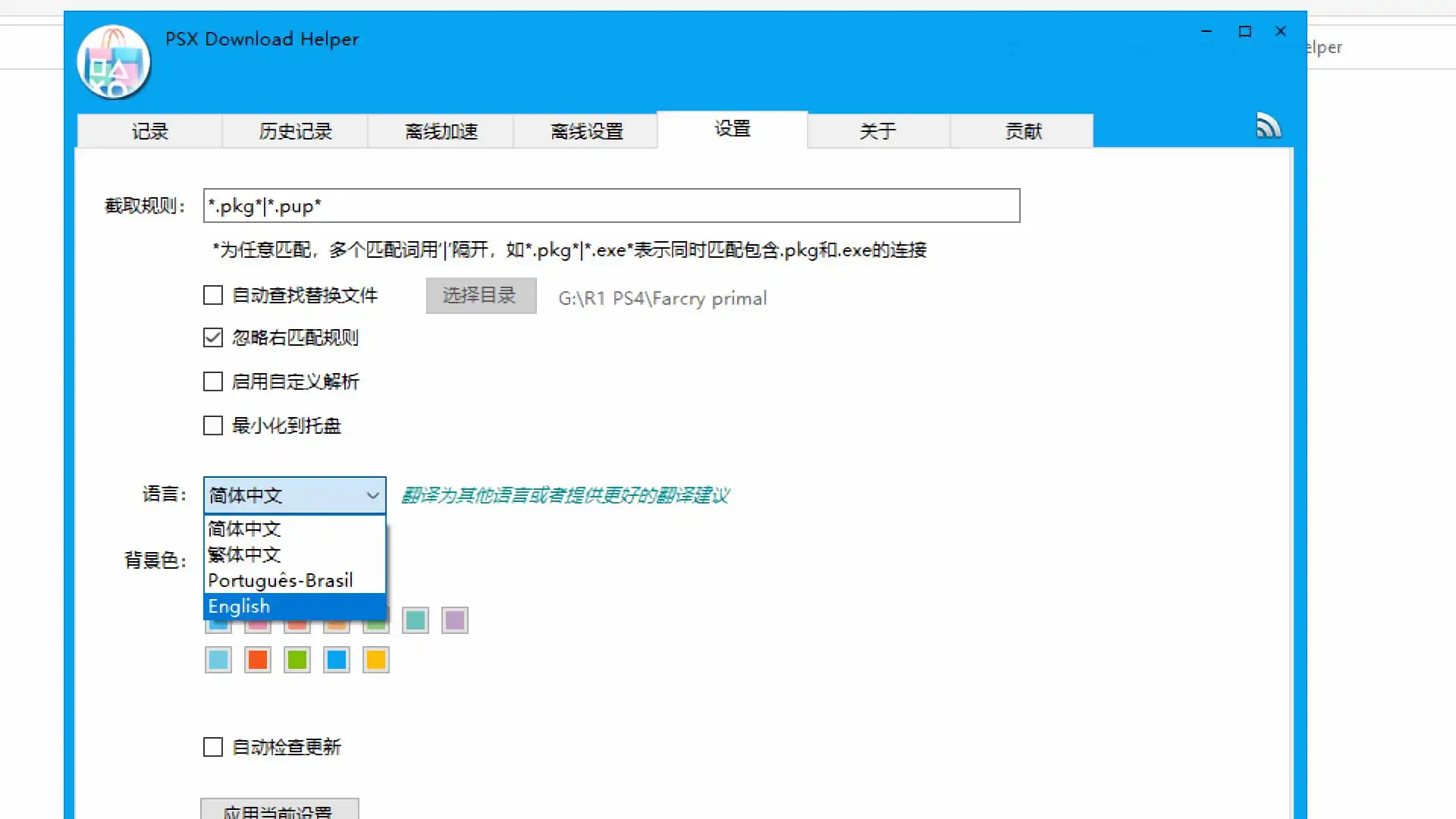Click the RSS feed icon
This screenshot has width=1456, height=819.
1268,126
